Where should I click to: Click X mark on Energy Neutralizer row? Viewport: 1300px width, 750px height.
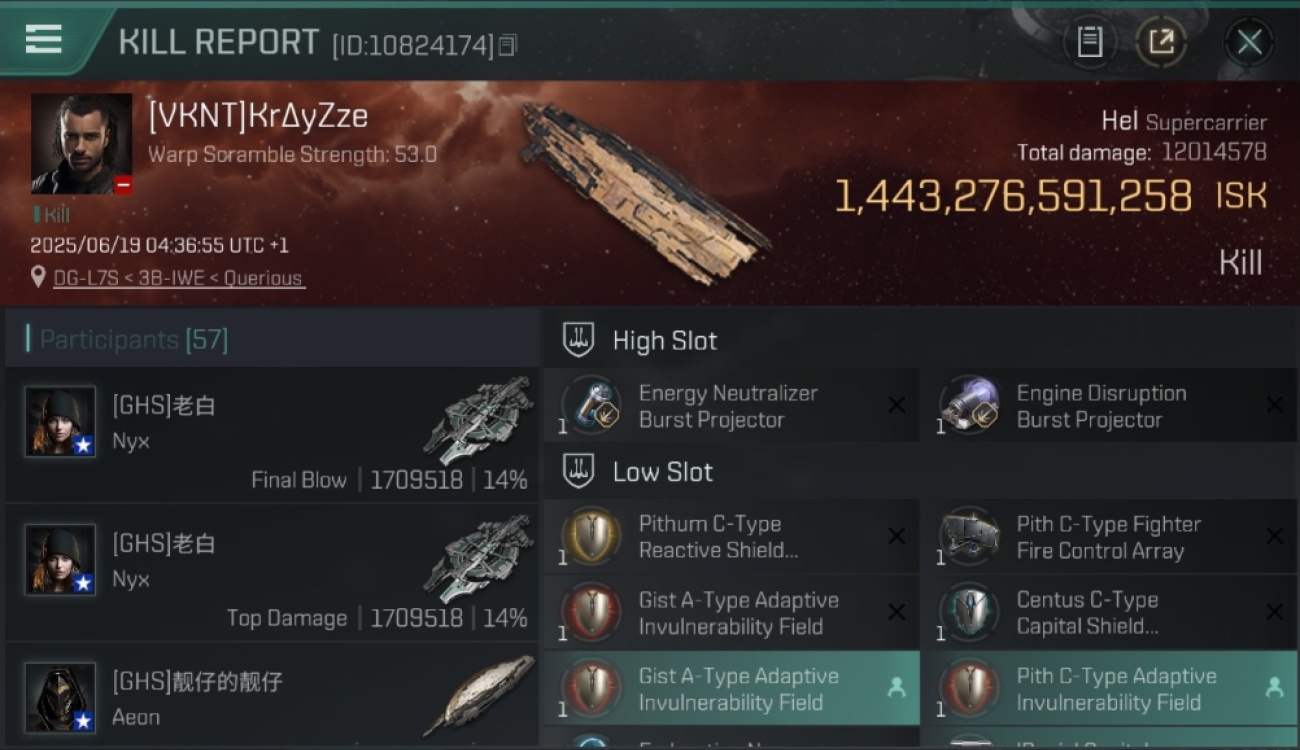click(x=896, y=405)
